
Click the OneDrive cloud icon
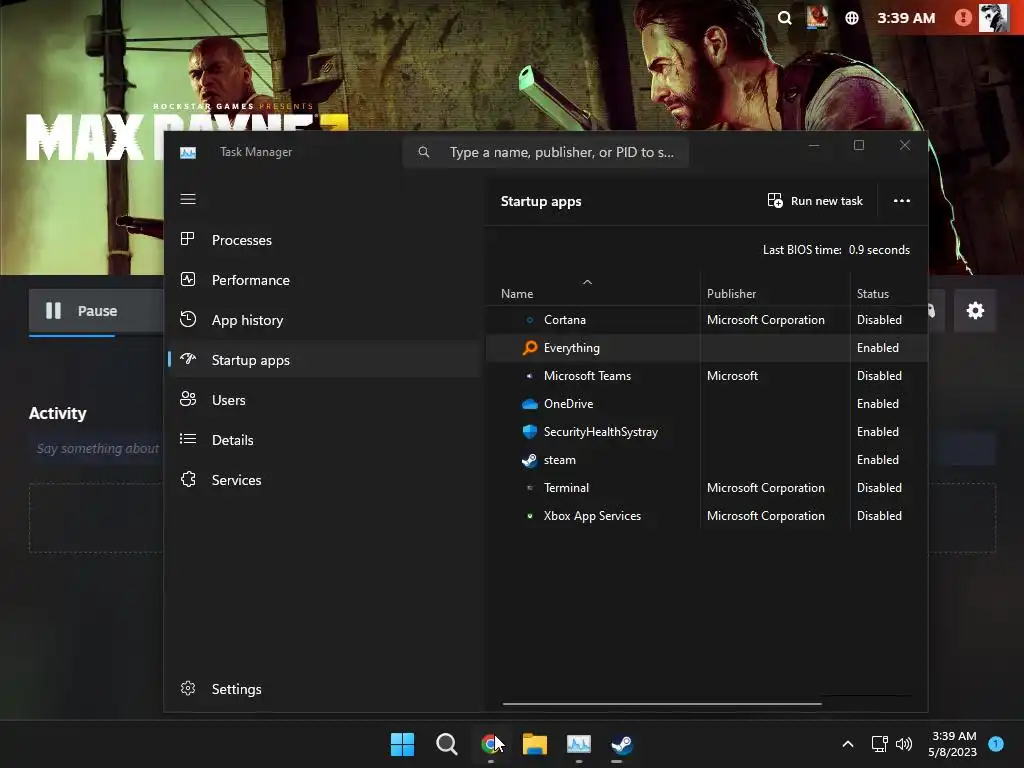[530, 404]
